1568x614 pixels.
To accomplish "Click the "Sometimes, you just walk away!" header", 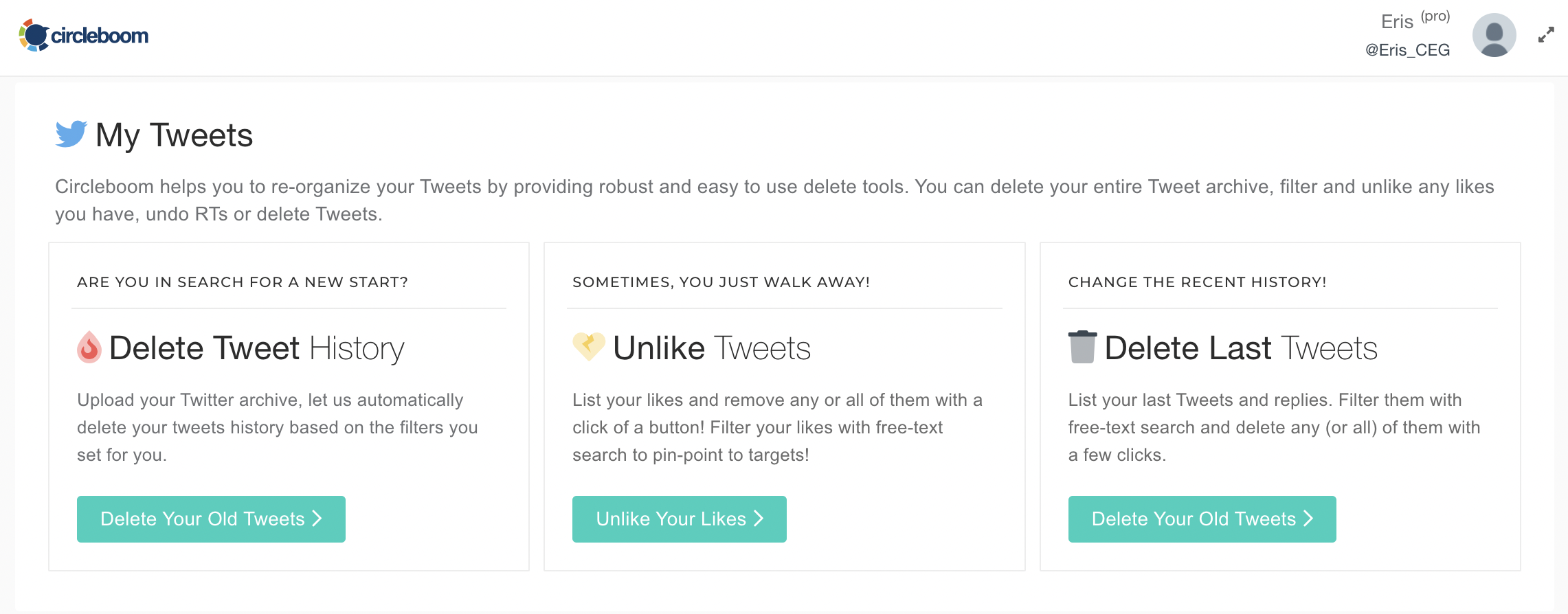I will tap(721, 282).
